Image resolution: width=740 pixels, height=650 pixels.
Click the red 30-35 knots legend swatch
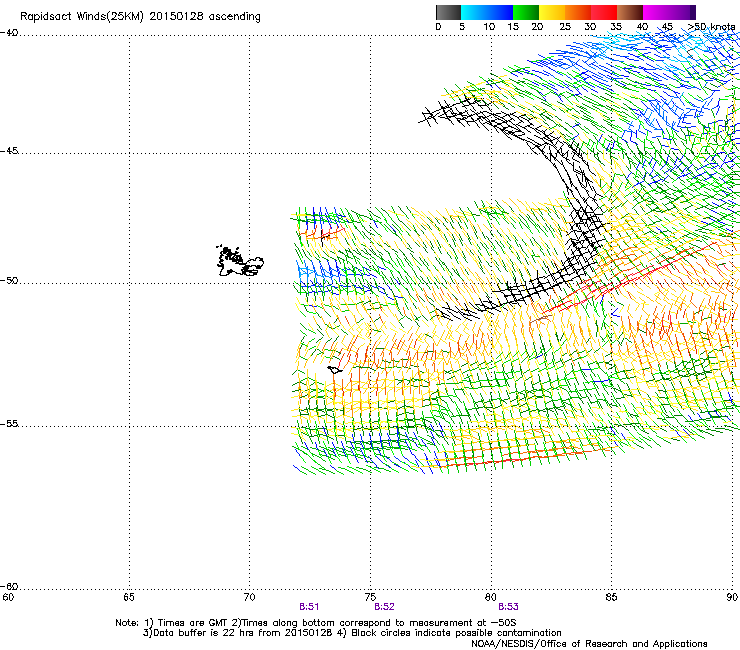tap(604, 12)
